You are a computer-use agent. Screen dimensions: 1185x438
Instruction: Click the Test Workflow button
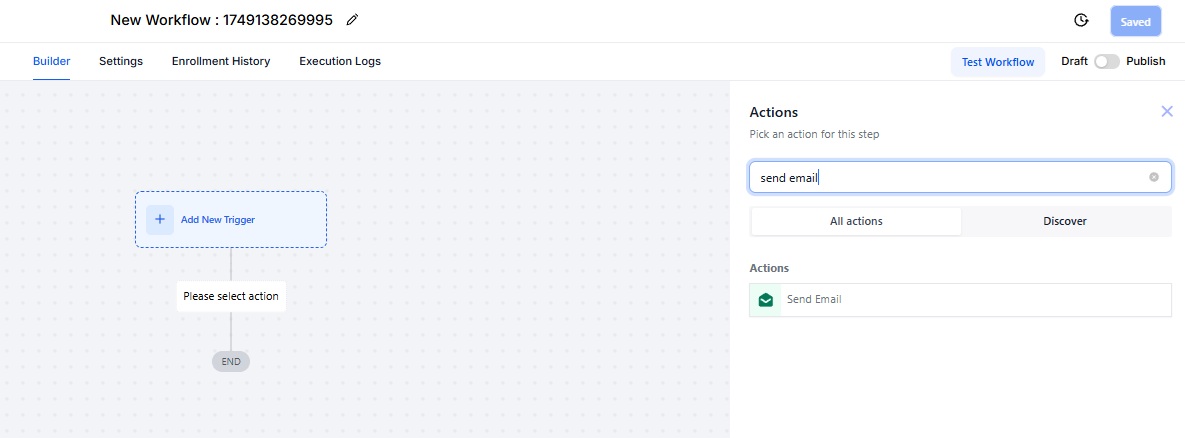(x=998, y=62)
